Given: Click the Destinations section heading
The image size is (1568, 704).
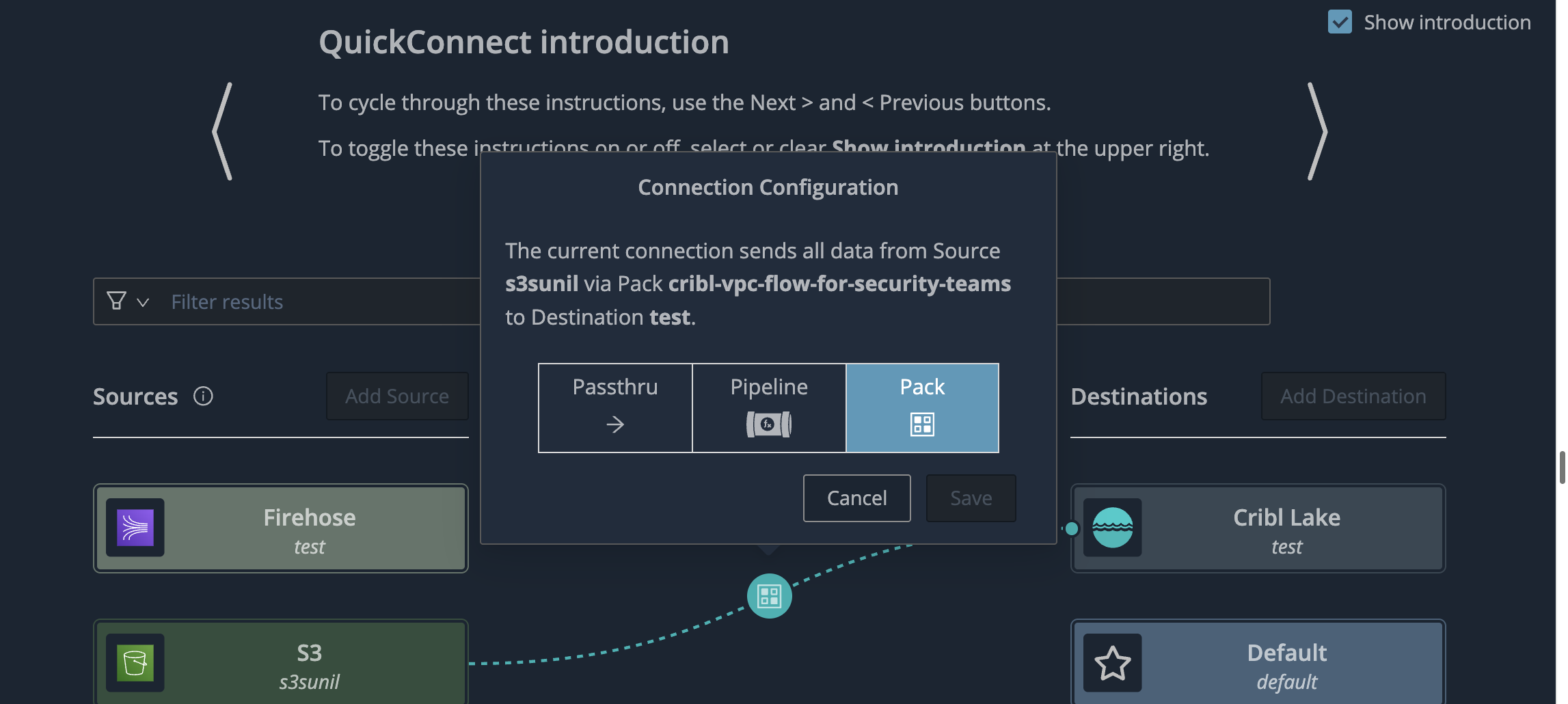Looking at the screenshot, I should (x=1139, y=396).
